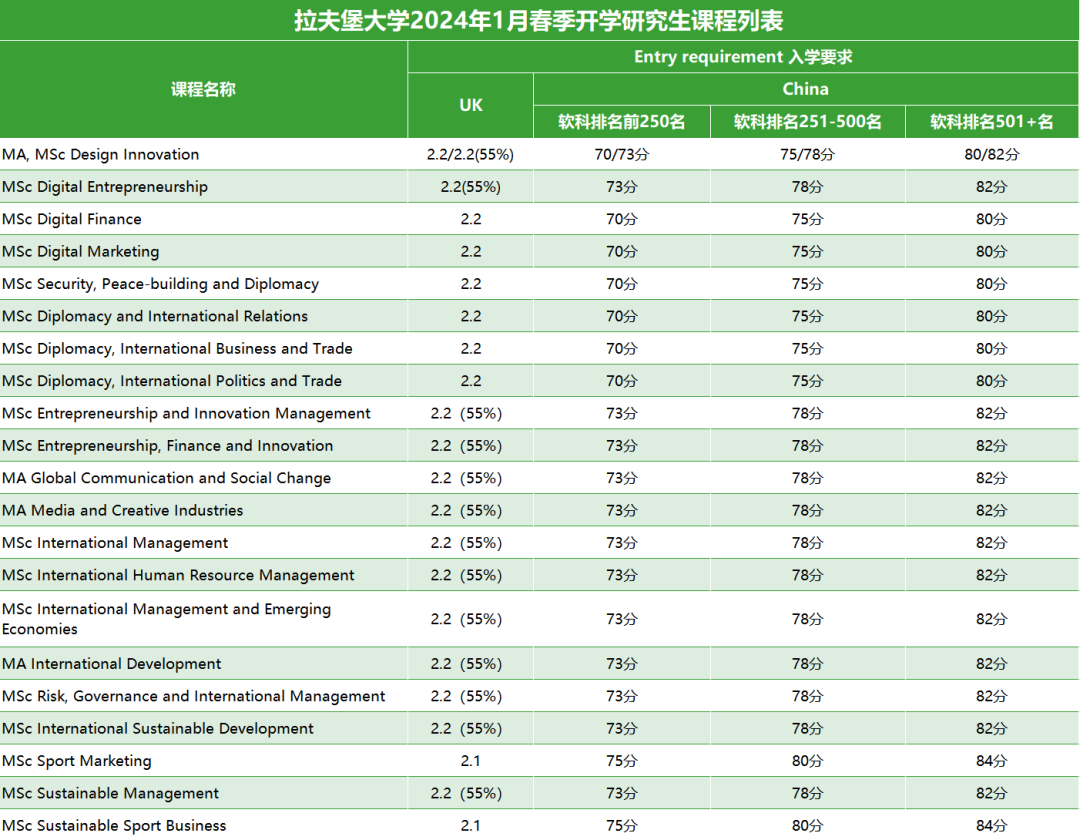The width and height of the screenshot is (1080, 840).
Task: Click the UK column header
Action: (470, 105)
